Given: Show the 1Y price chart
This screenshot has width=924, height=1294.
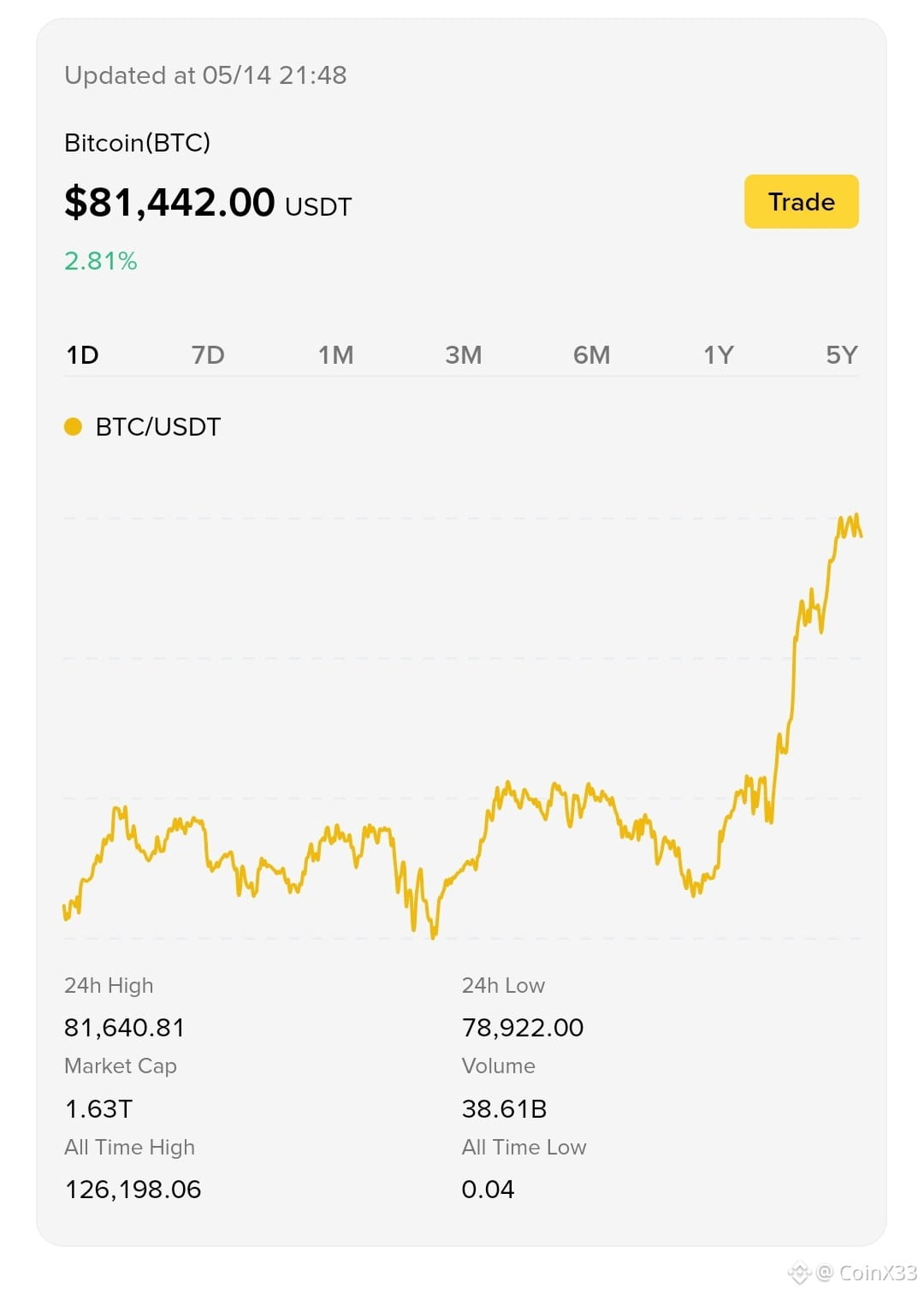Looking at the screenshot, I should point(719,355).
